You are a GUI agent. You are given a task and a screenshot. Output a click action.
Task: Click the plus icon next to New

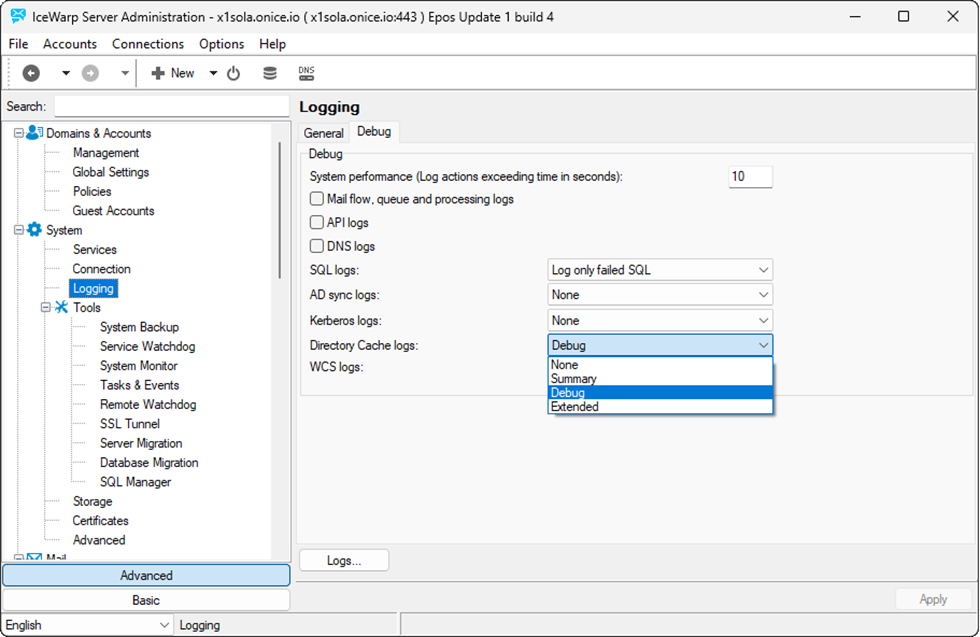coord(158,73)
